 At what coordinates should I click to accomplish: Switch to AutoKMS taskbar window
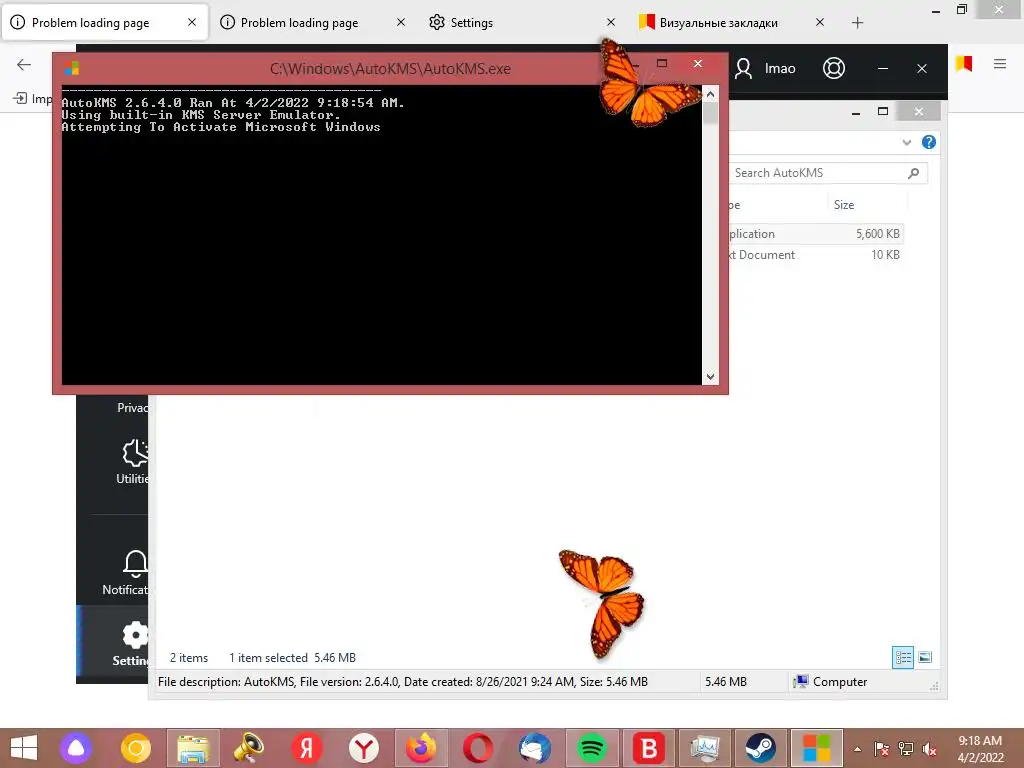(817, 748)
